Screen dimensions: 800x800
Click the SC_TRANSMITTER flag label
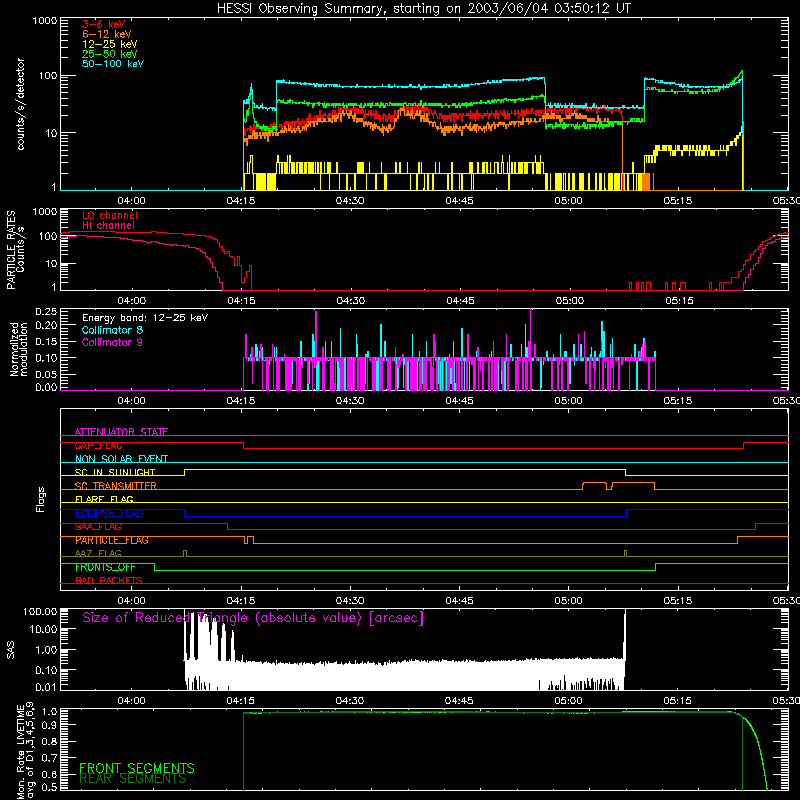tap(115, 486)
